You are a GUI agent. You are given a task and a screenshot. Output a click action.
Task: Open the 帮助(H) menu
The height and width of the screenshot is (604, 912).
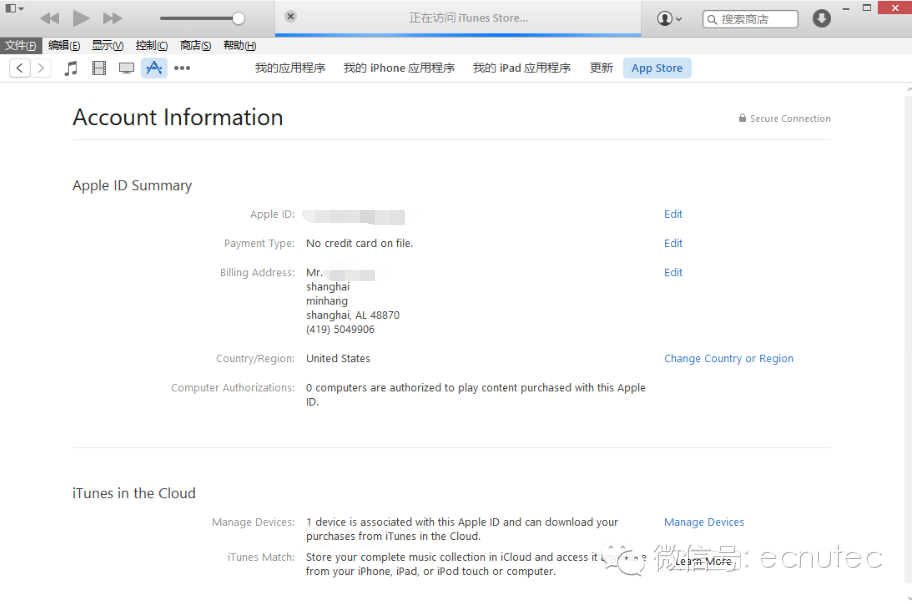click(240, 45)
